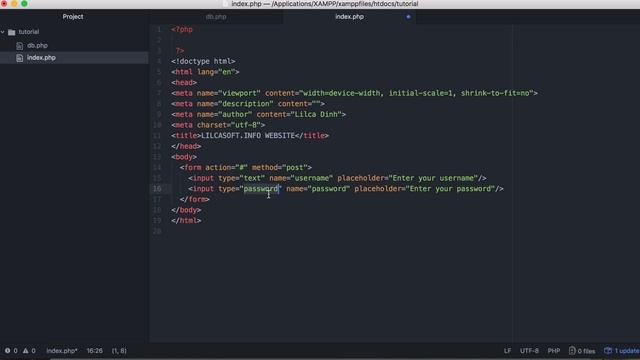Click the warning triangle icon in status bar
Screen dimensions: 640x360
click(x=26, y=351)
